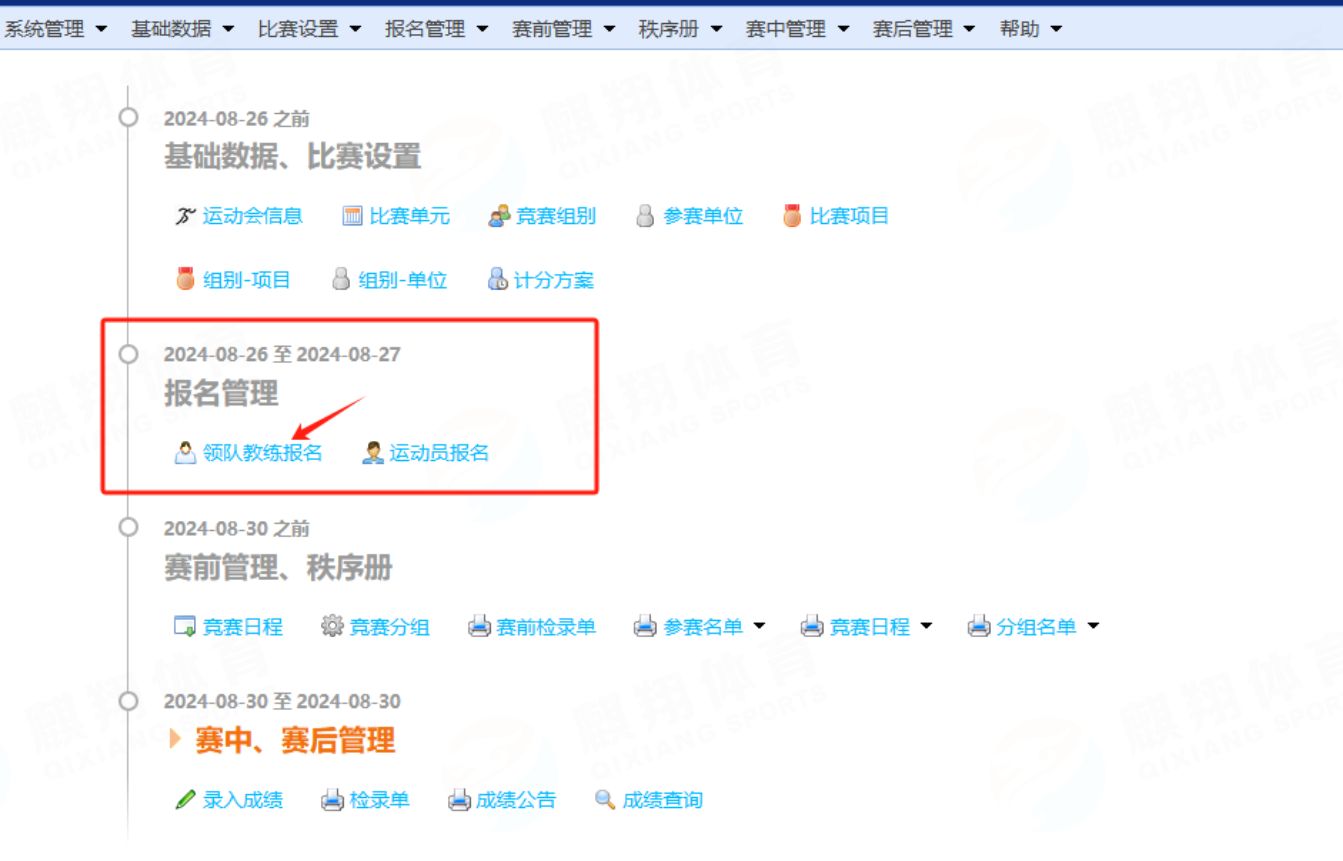The width and height of the screenshot is (1343, 861).
Task: Click the pencil icon for 录入成绩
Action: [x=185, y=800]
